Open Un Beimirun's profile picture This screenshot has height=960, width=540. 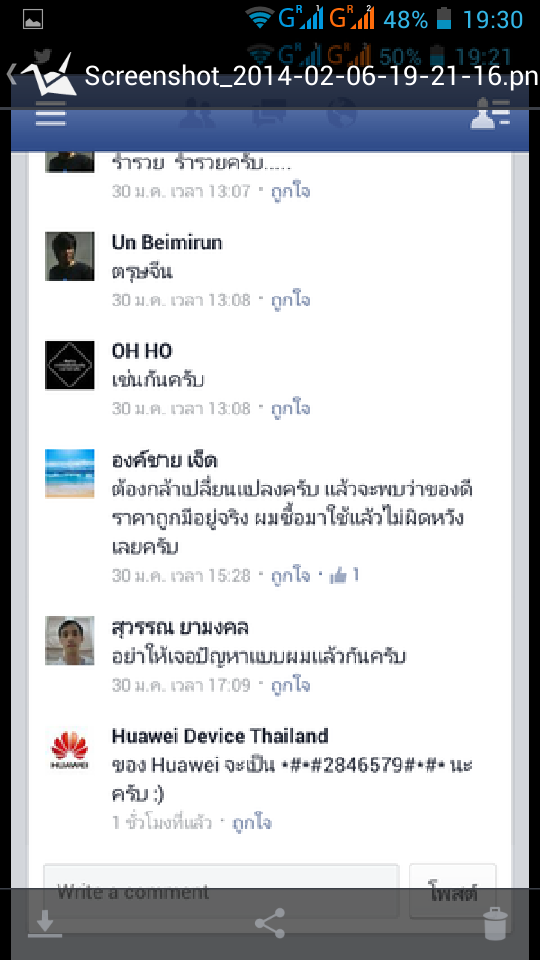[69, 256]
